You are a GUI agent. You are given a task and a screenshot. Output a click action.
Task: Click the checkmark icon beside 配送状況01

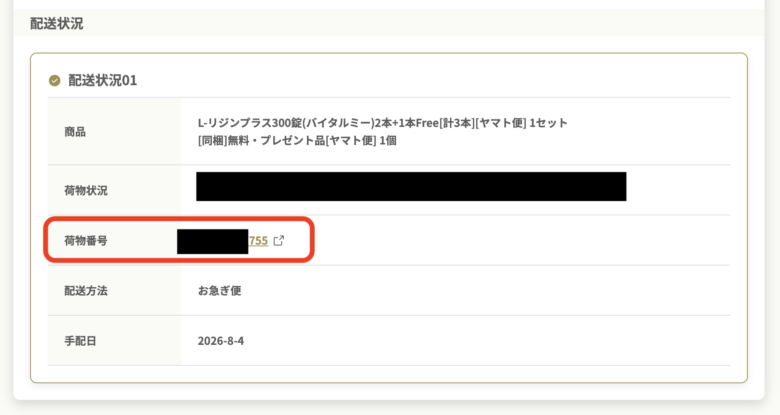(x=55, y=81)
